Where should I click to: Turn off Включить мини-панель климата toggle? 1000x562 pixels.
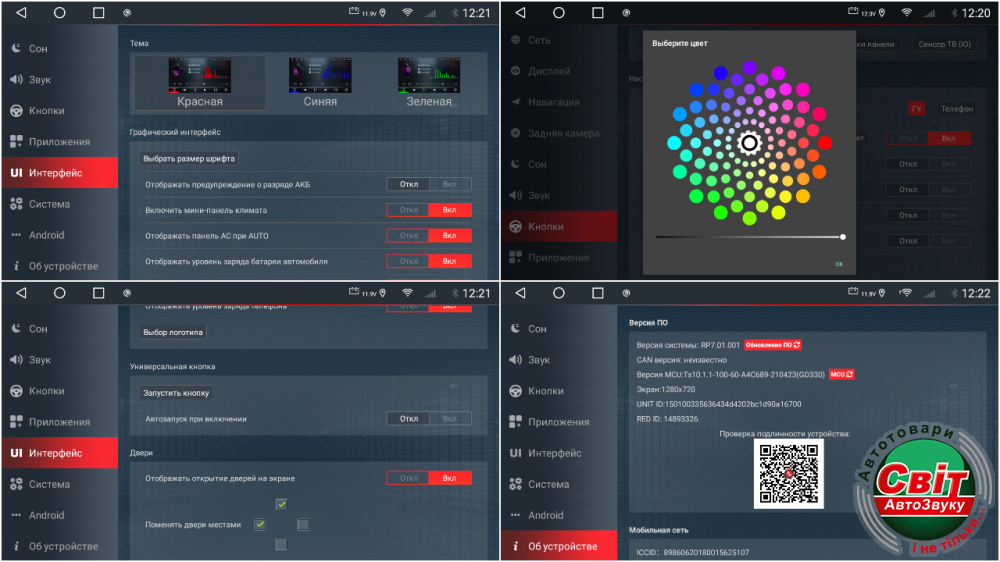408,210
